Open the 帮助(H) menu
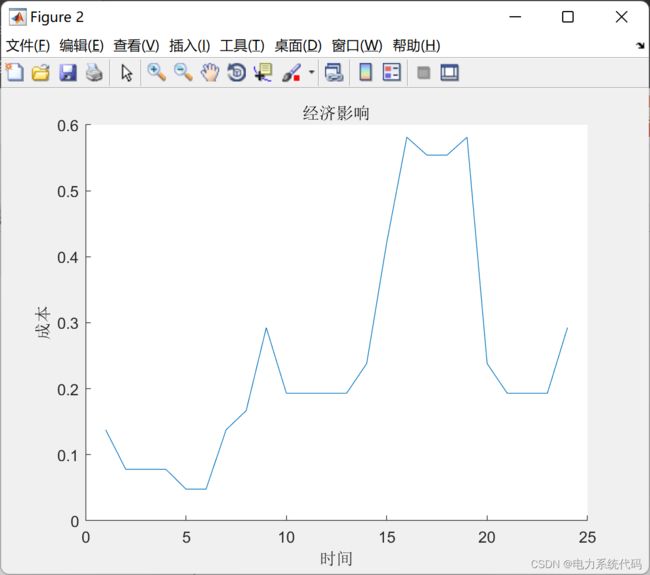Screen dimensions: 650x575 (416, 46)
